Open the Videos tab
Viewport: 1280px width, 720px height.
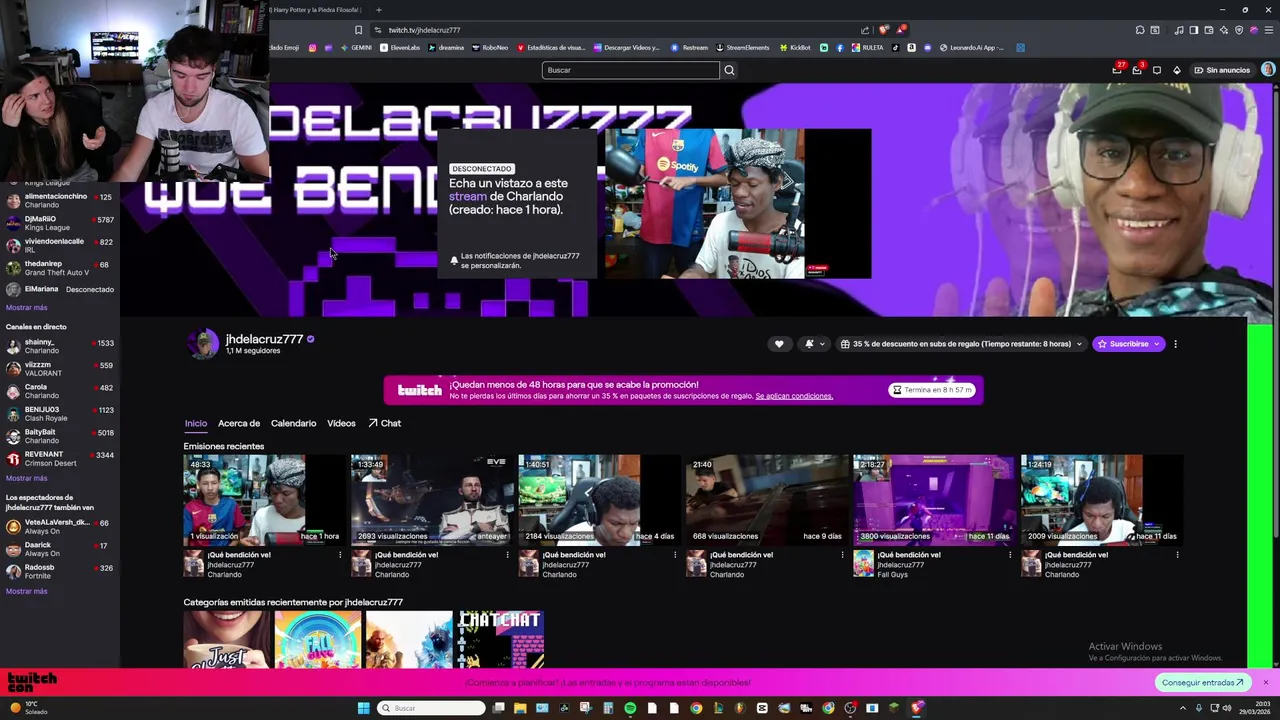(341, 423)
